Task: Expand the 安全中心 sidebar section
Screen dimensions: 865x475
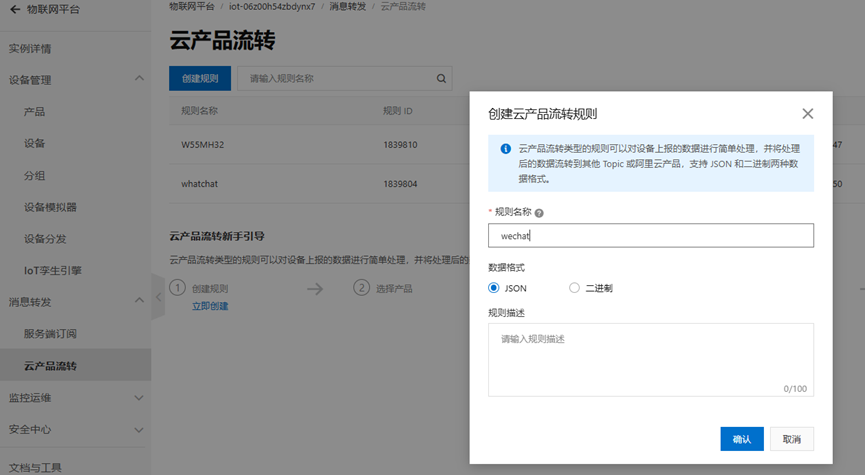Action: (x=138, y=430)
